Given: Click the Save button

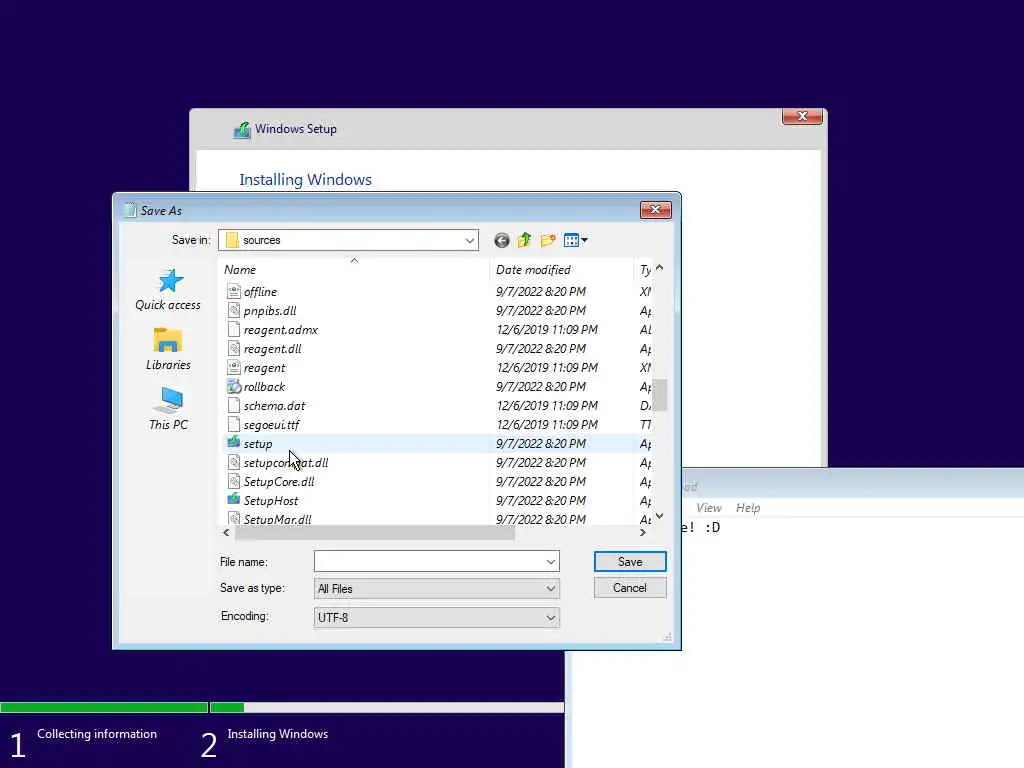Looking at the screenshot, I should tap(630, 562).
